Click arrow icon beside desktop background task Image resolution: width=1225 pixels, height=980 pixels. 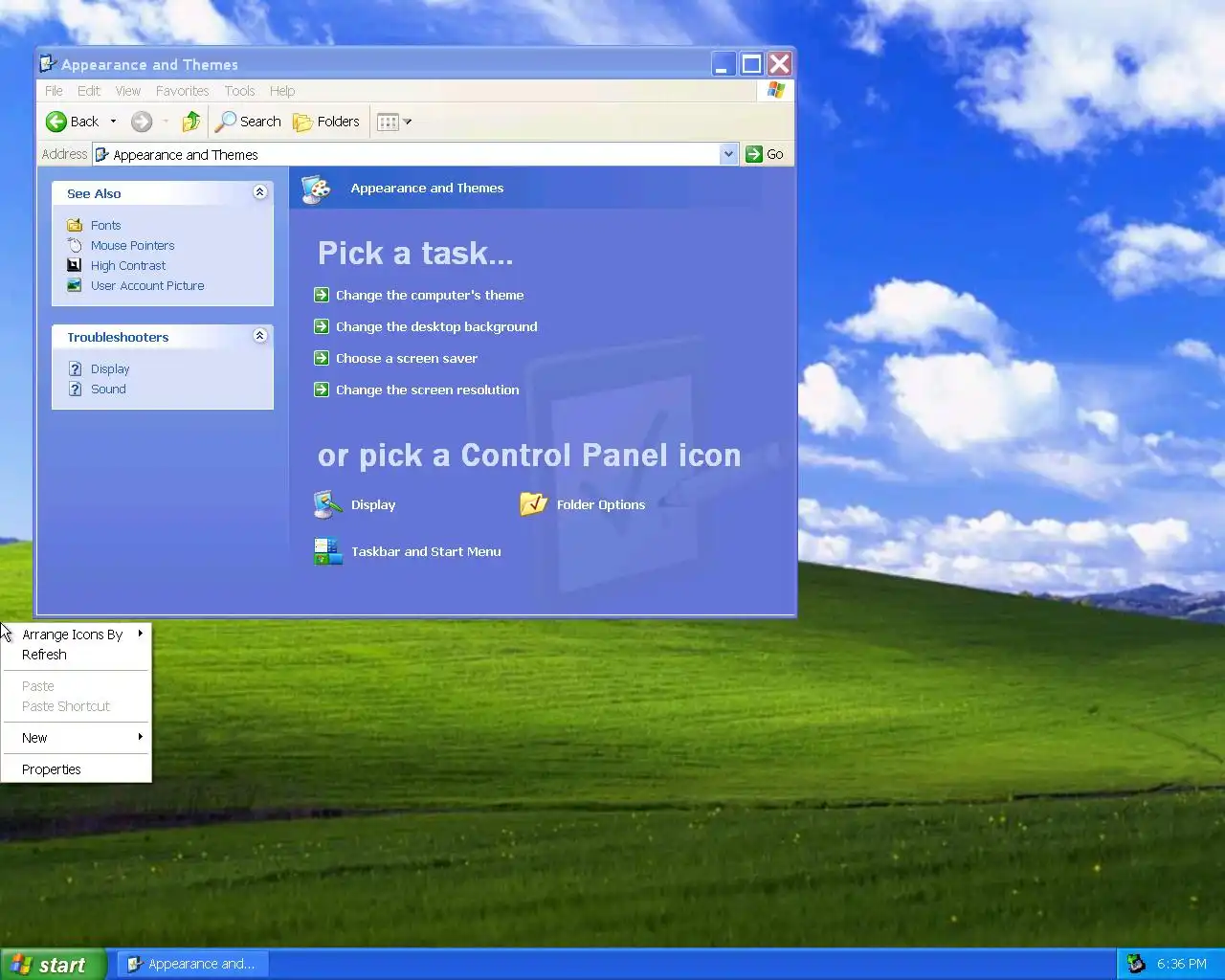coord(322,326)
